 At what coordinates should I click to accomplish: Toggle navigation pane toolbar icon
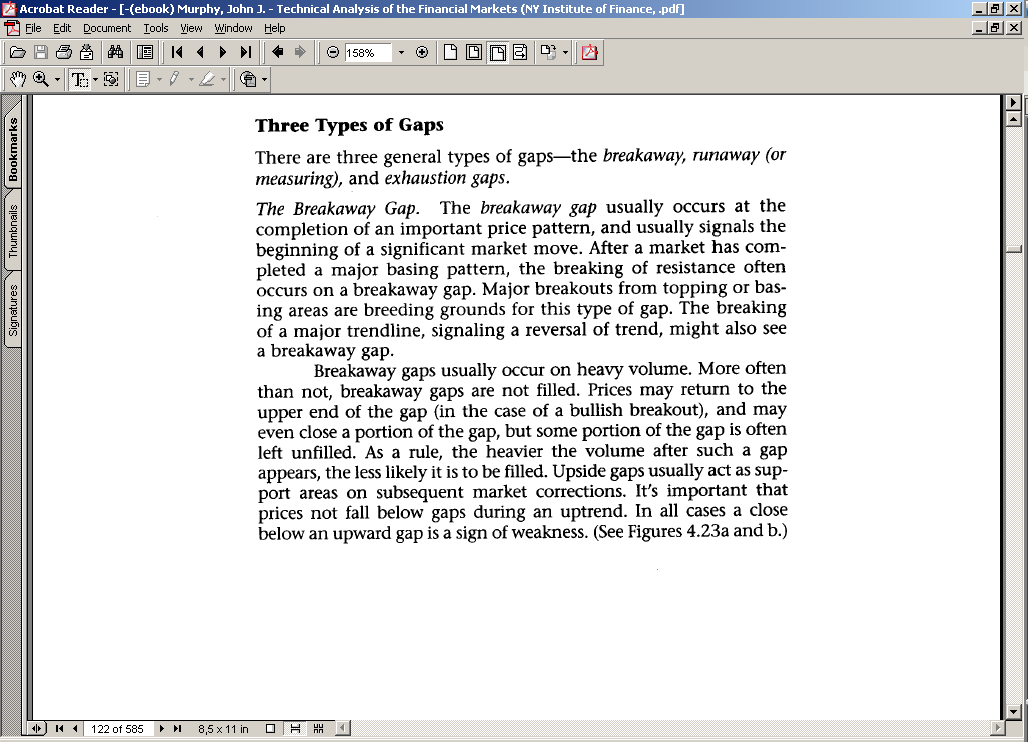coord(144,52)
